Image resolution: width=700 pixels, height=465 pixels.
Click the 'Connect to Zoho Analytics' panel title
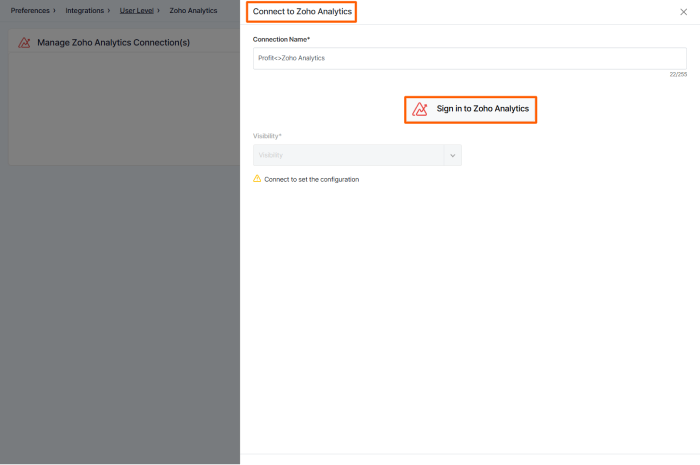pos(302,12)
